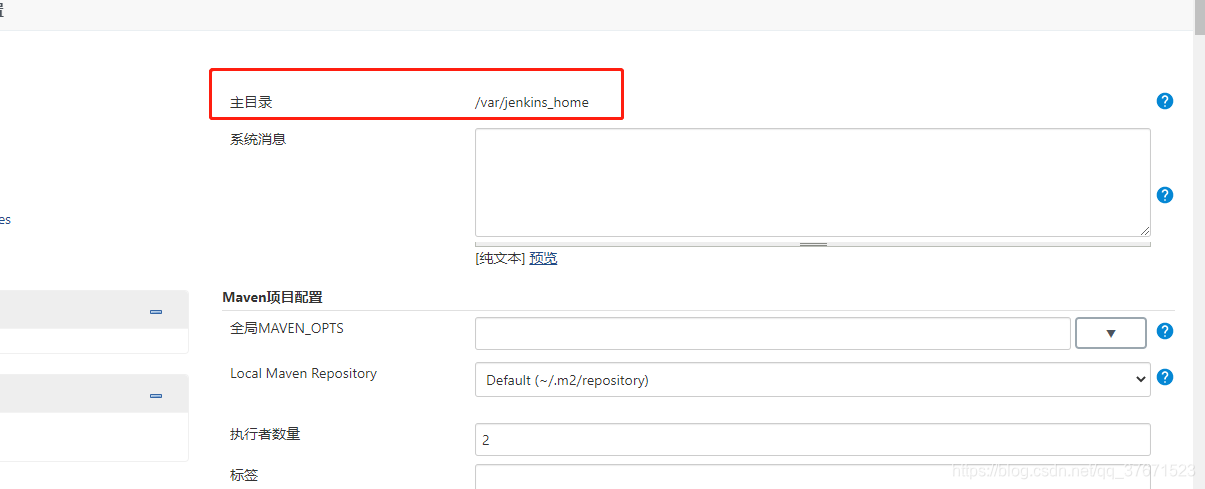The image size is (1205, 489).
Task: Click the 执行者数量 label
Action: click(265, 433)
